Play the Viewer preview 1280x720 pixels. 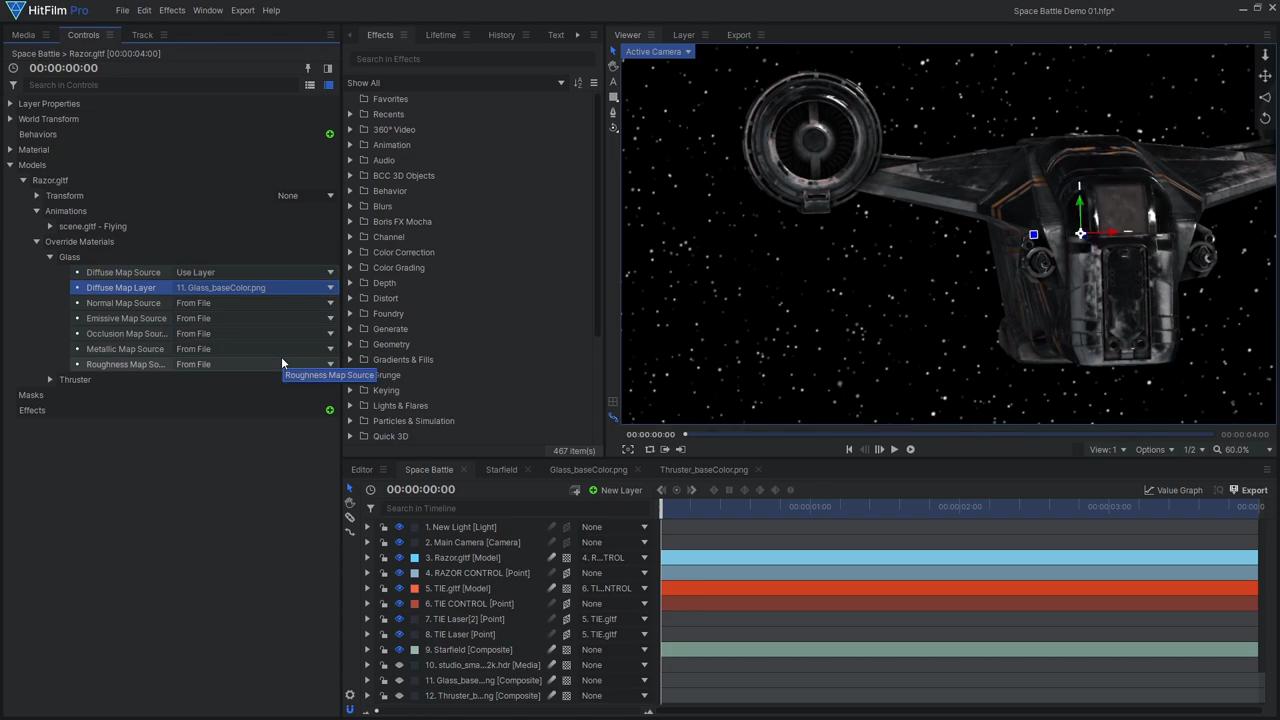tap(894, 449)
